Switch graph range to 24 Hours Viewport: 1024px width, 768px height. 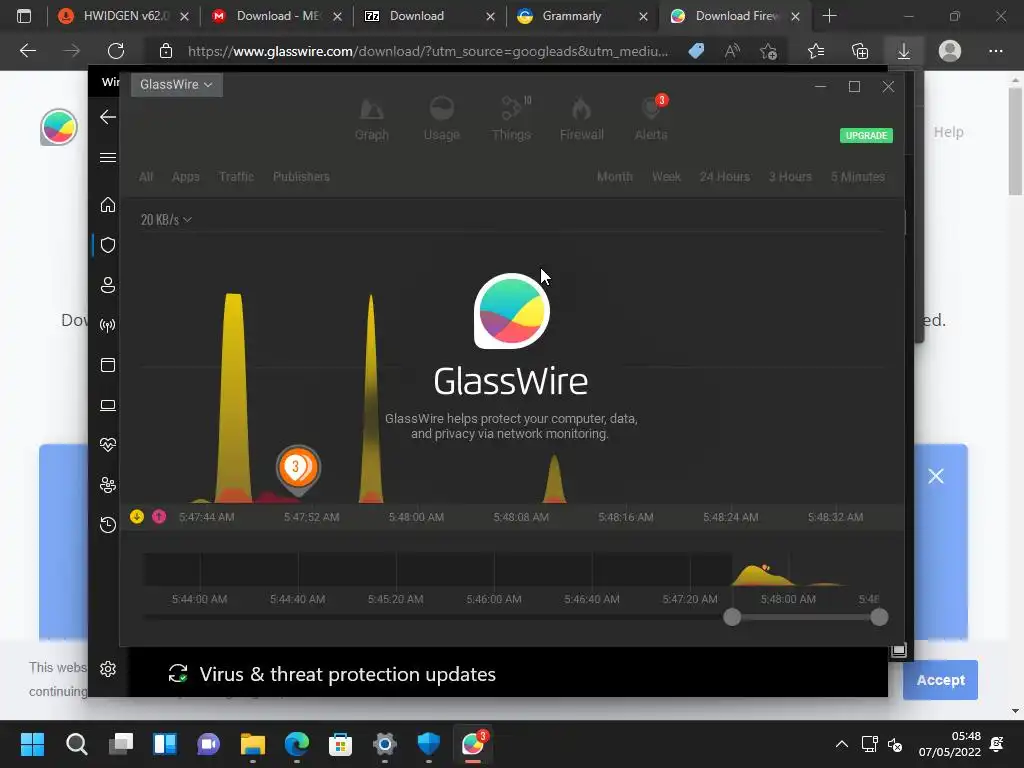[724, 176]
